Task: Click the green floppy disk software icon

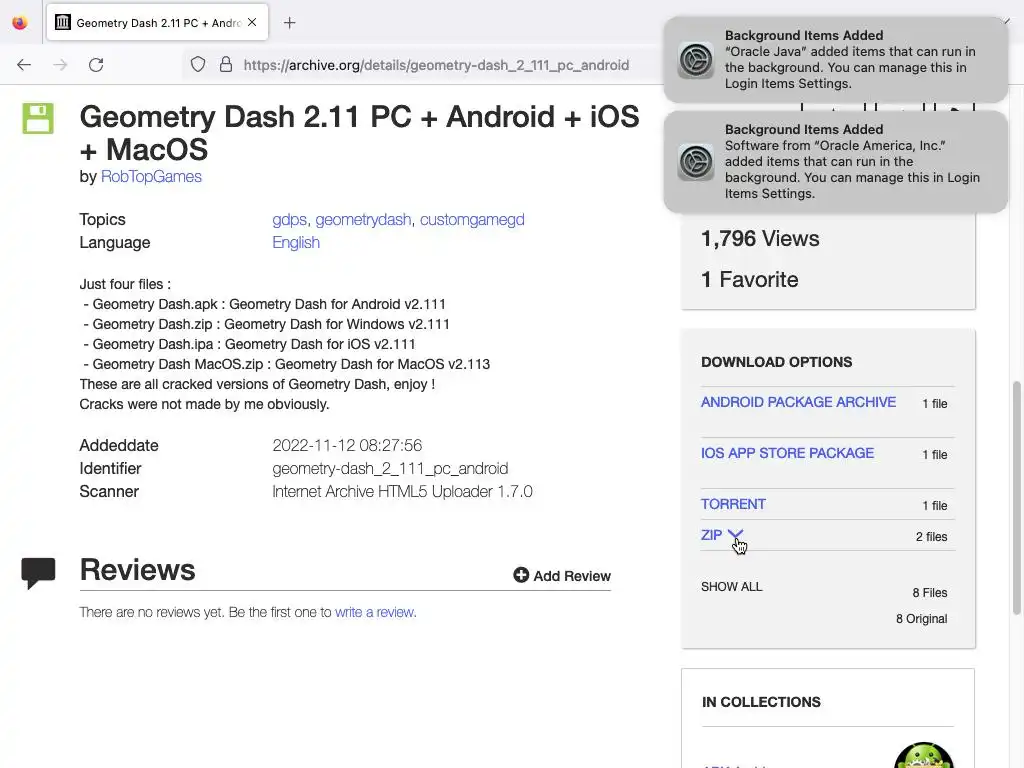Action: click(38, 118)
